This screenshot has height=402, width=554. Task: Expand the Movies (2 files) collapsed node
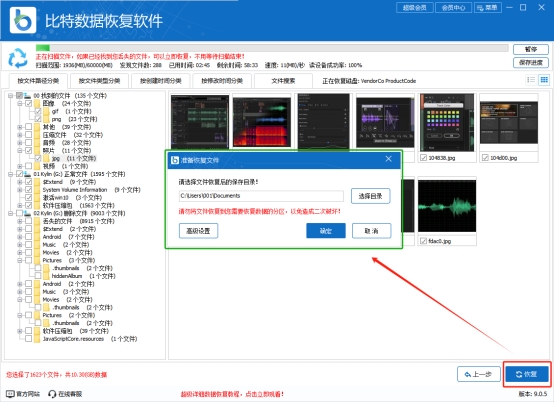tap(20, 253)
